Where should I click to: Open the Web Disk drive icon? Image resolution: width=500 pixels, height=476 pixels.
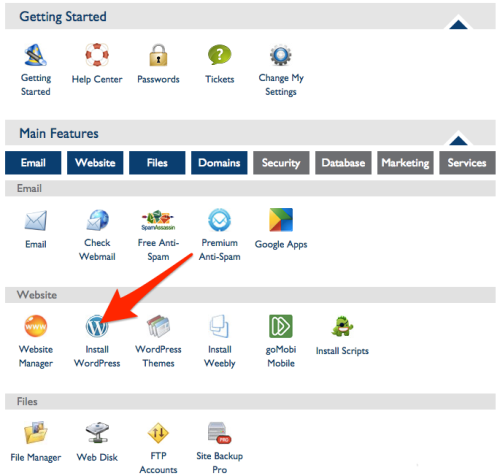tap(97, 433)
